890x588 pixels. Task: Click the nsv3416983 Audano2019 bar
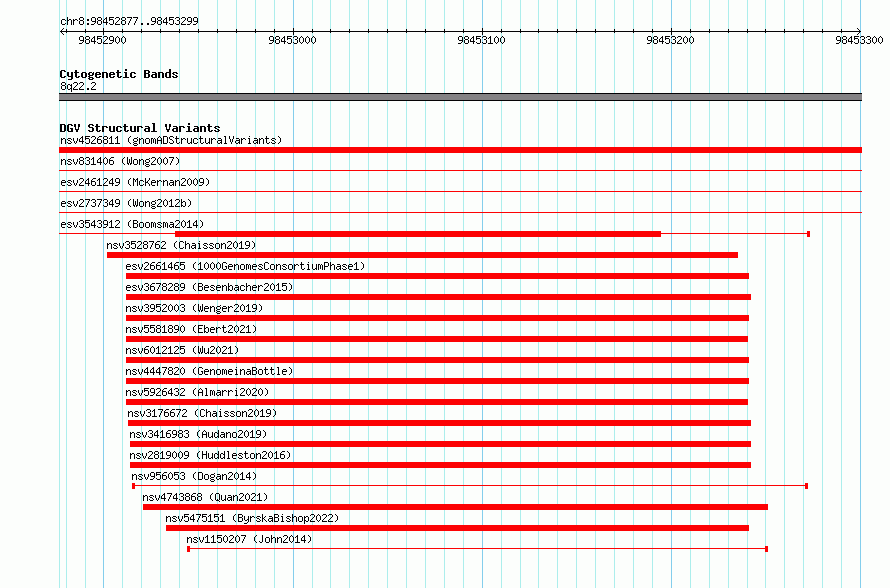pos(440,444)
